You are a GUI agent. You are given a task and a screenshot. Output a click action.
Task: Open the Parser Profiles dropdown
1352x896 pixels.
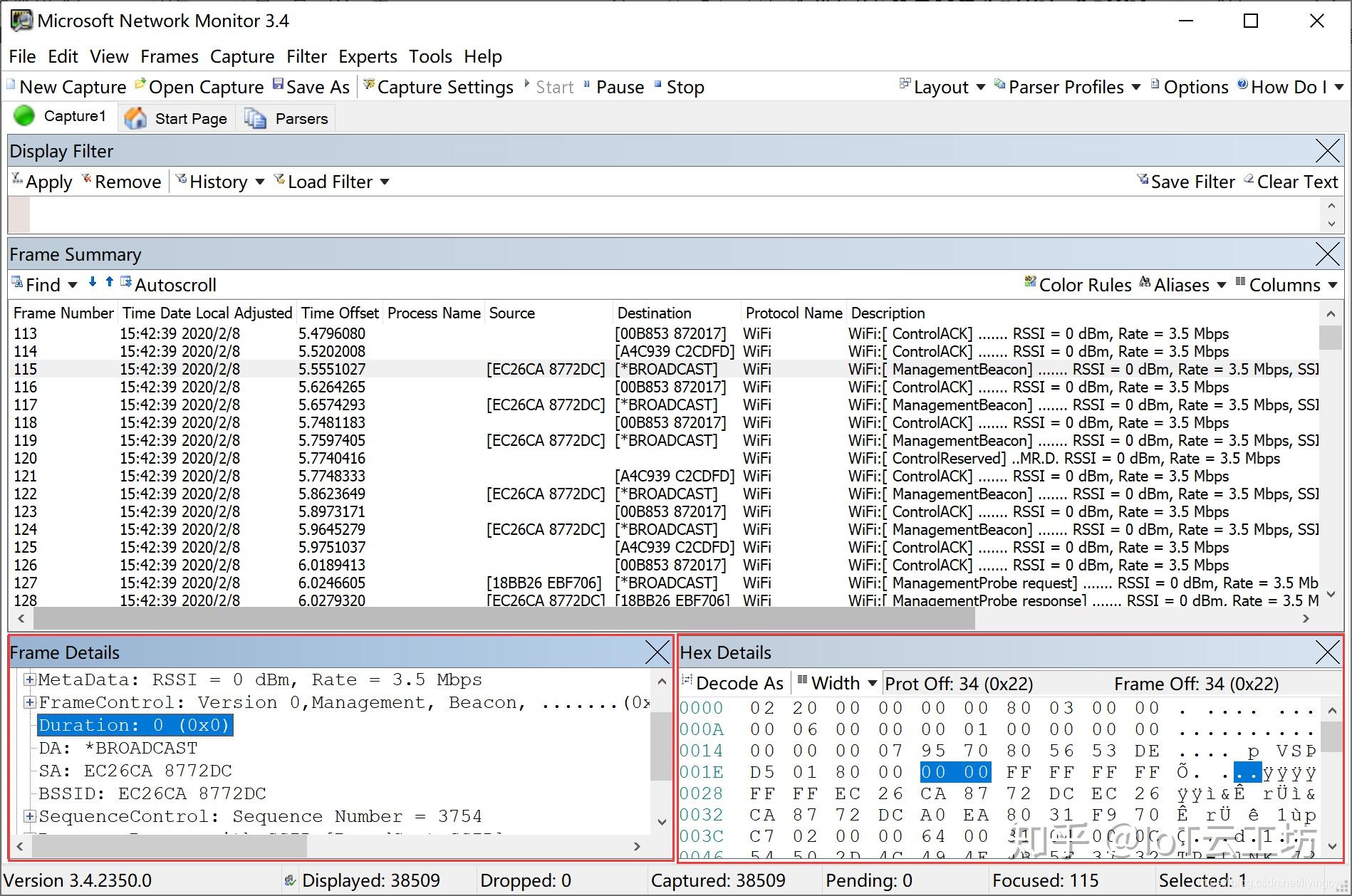tap(1066, 86)
